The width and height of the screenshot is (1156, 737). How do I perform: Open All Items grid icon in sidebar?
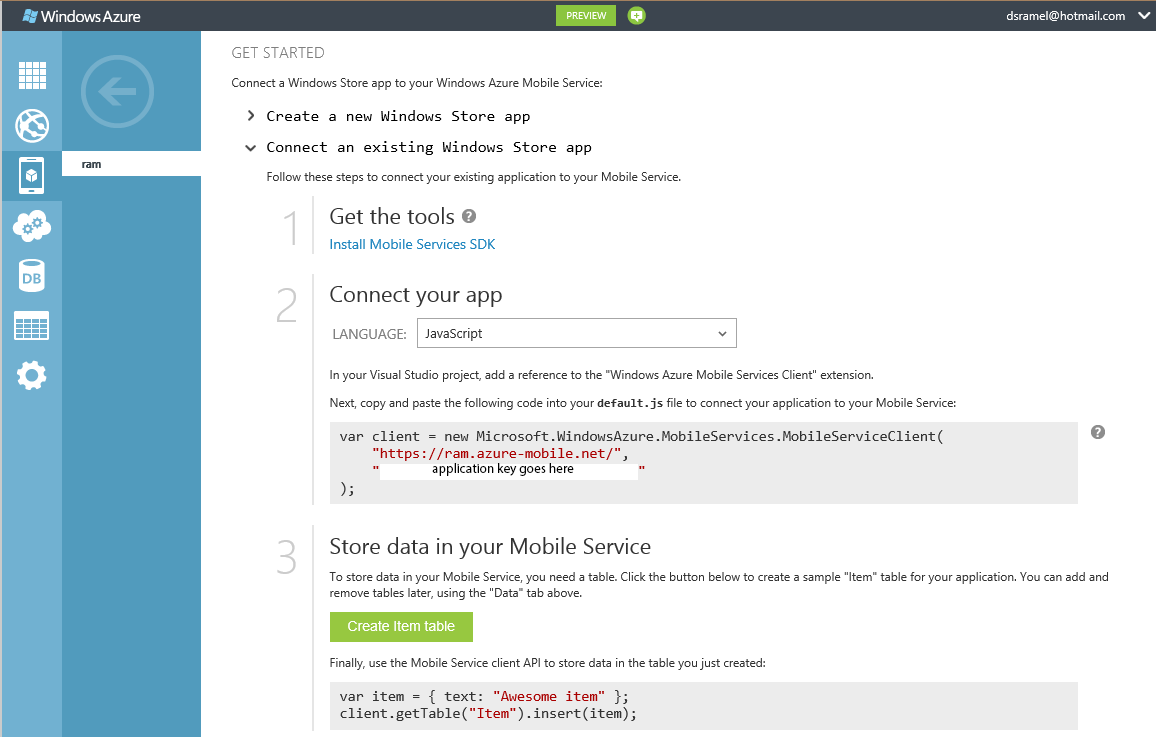(x=32, y=76)
